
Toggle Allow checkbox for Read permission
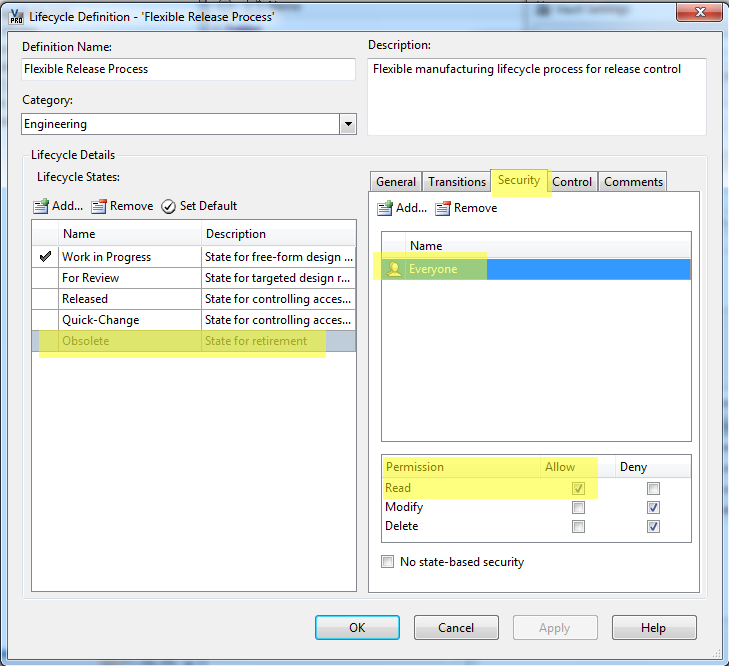pos(578,488)
